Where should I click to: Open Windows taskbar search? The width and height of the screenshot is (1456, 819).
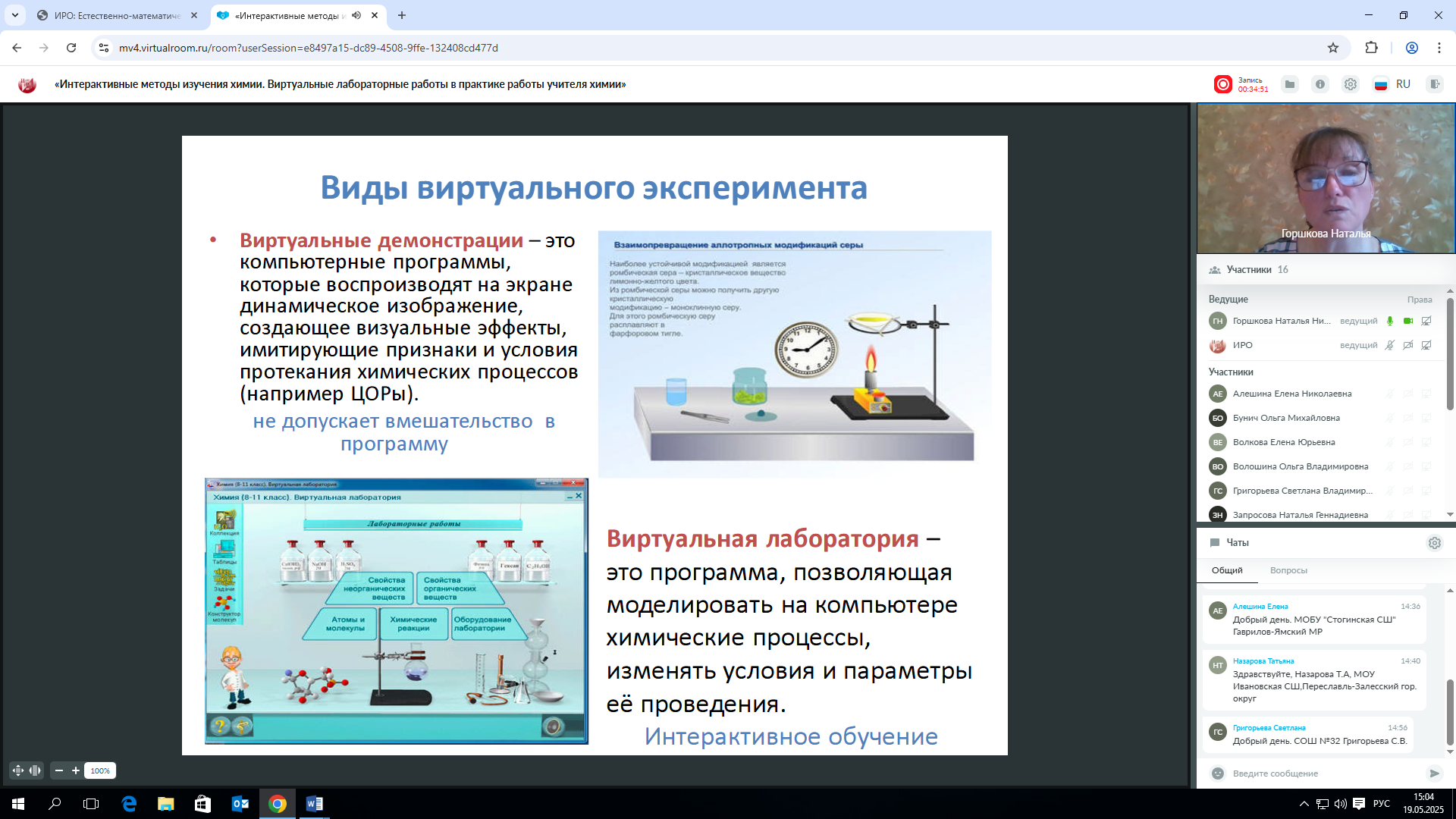[55, 804]
